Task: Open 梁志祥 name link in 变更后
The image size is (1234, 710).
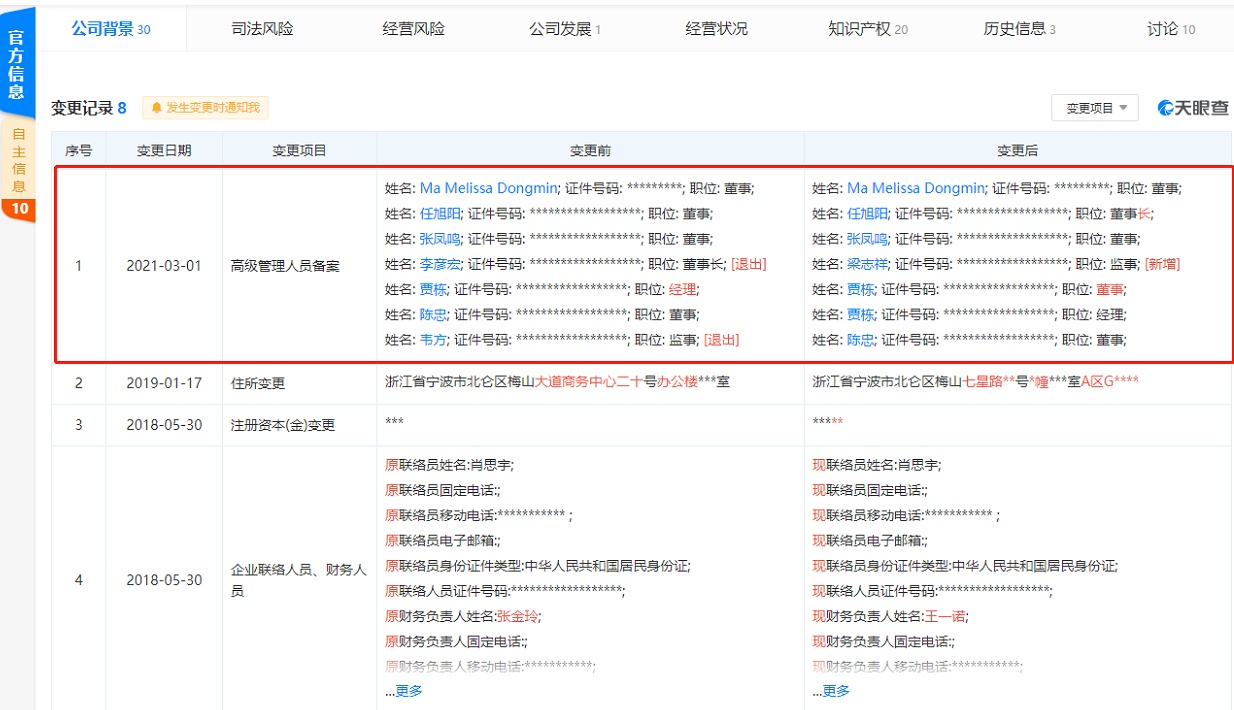Action: (x=867, y=264)
